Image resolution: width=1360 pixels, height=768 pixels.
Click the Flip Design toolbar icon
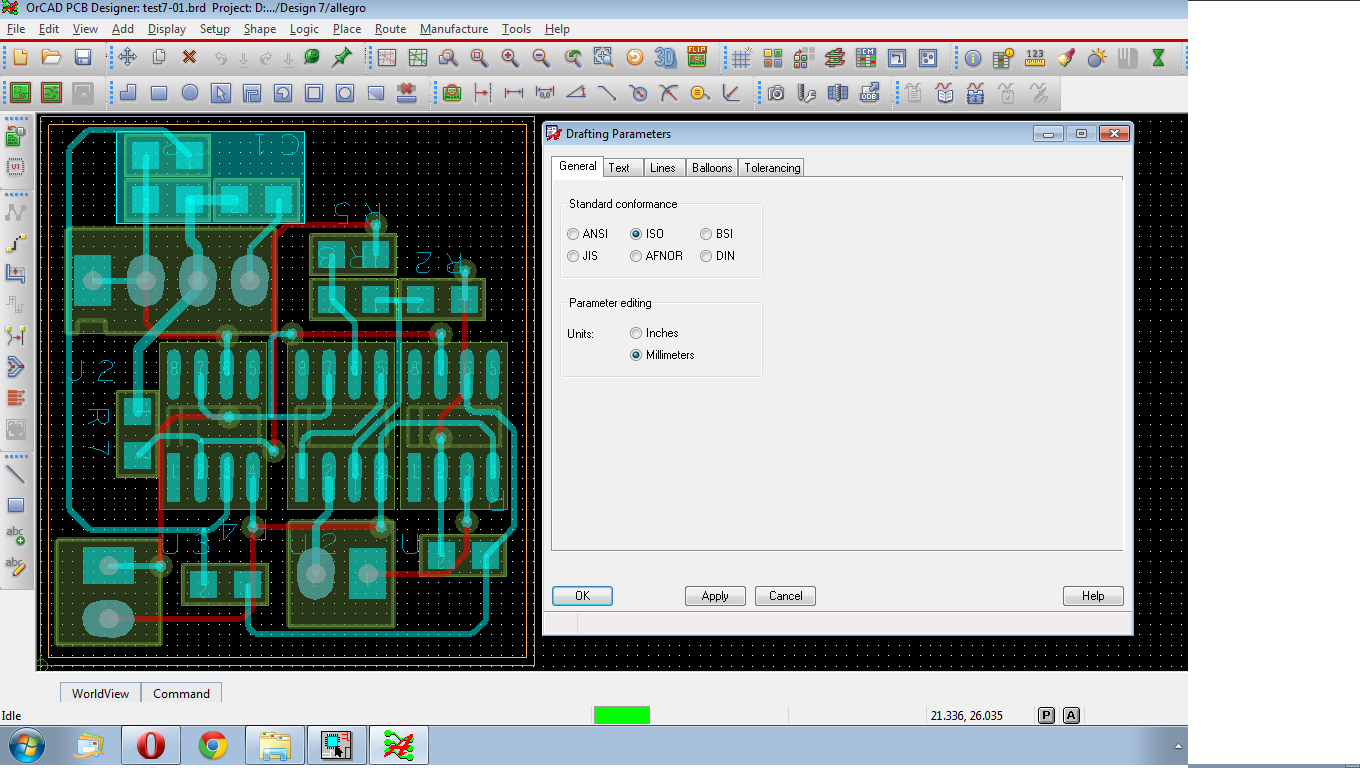point(697,58)
